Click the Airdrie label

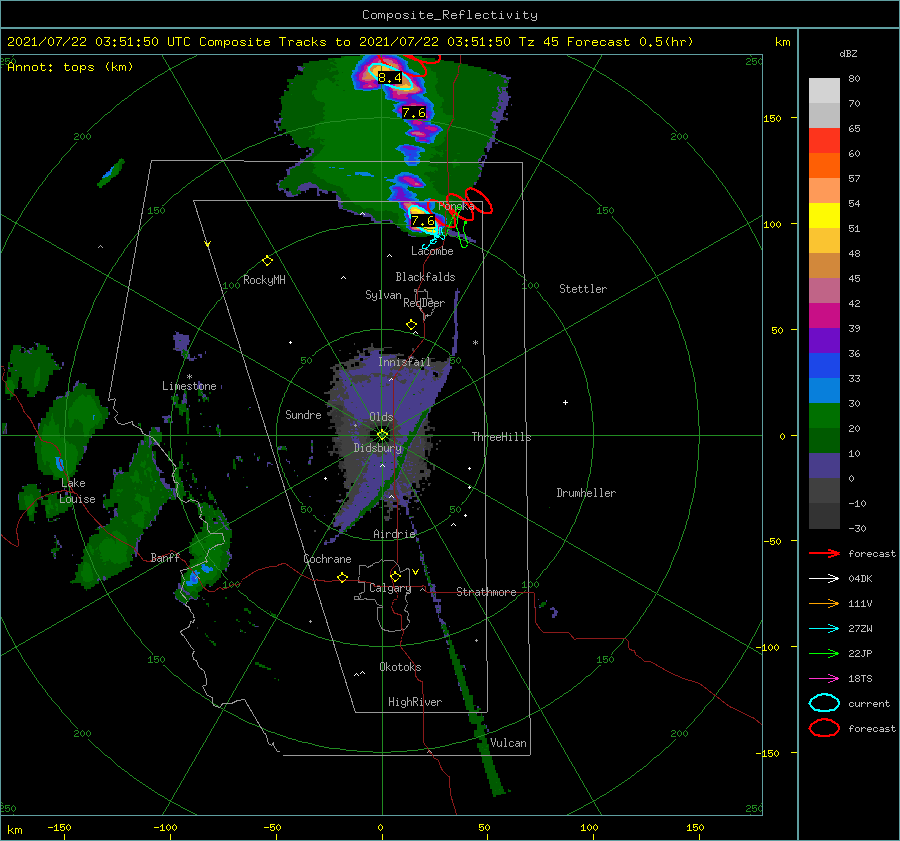pos(394,534)
